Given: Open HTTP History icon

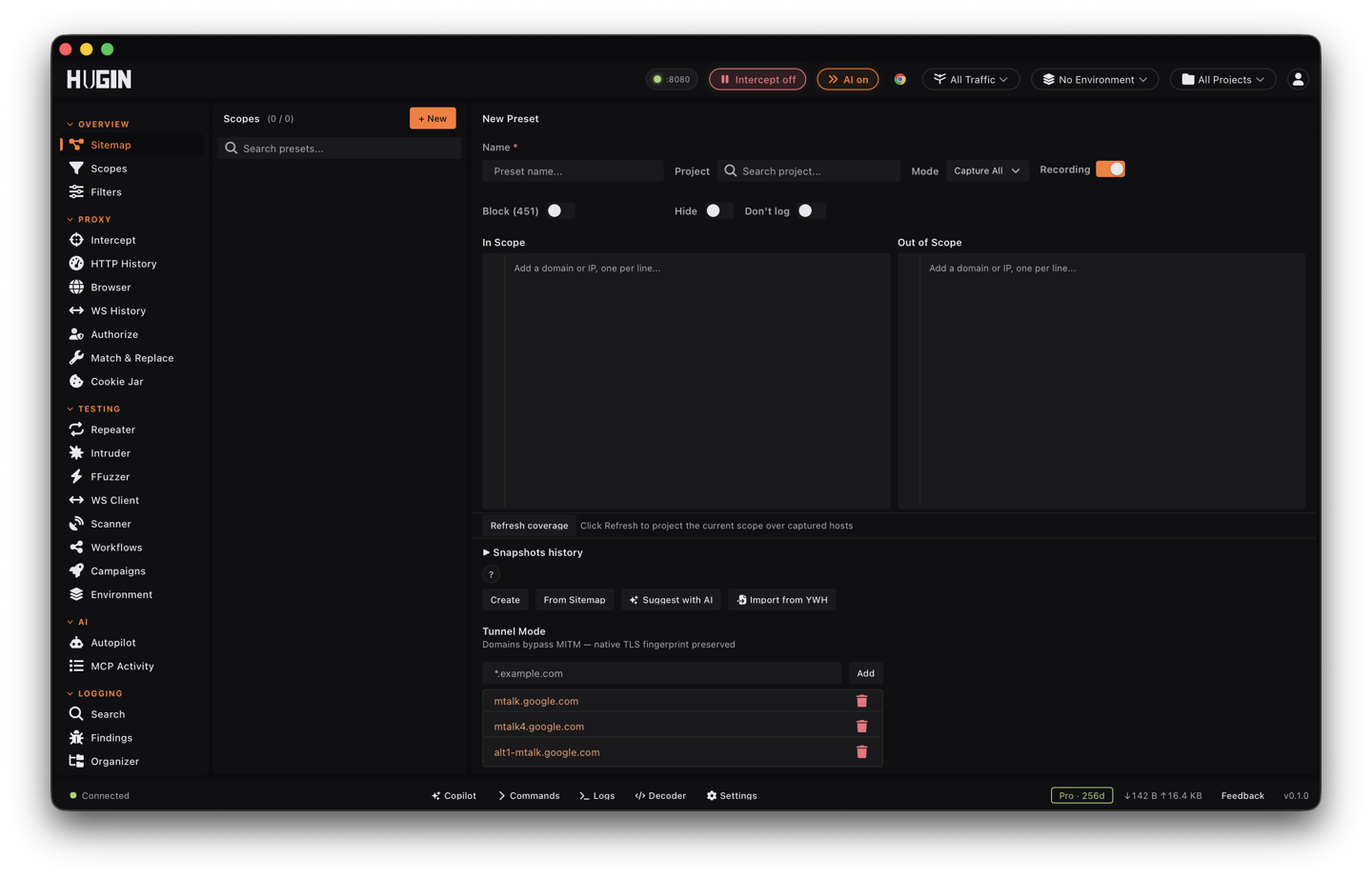Looking at the screenshot, I should [x=76, y=264].
